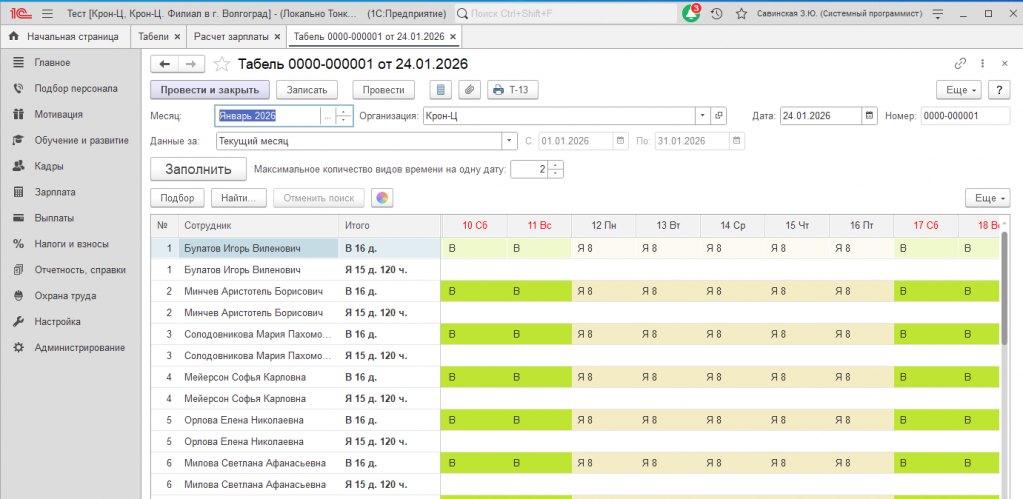Viewport: 1023px width, 499px height.
Task: Go to home page icon tab
Action: (x=13, y=37)
